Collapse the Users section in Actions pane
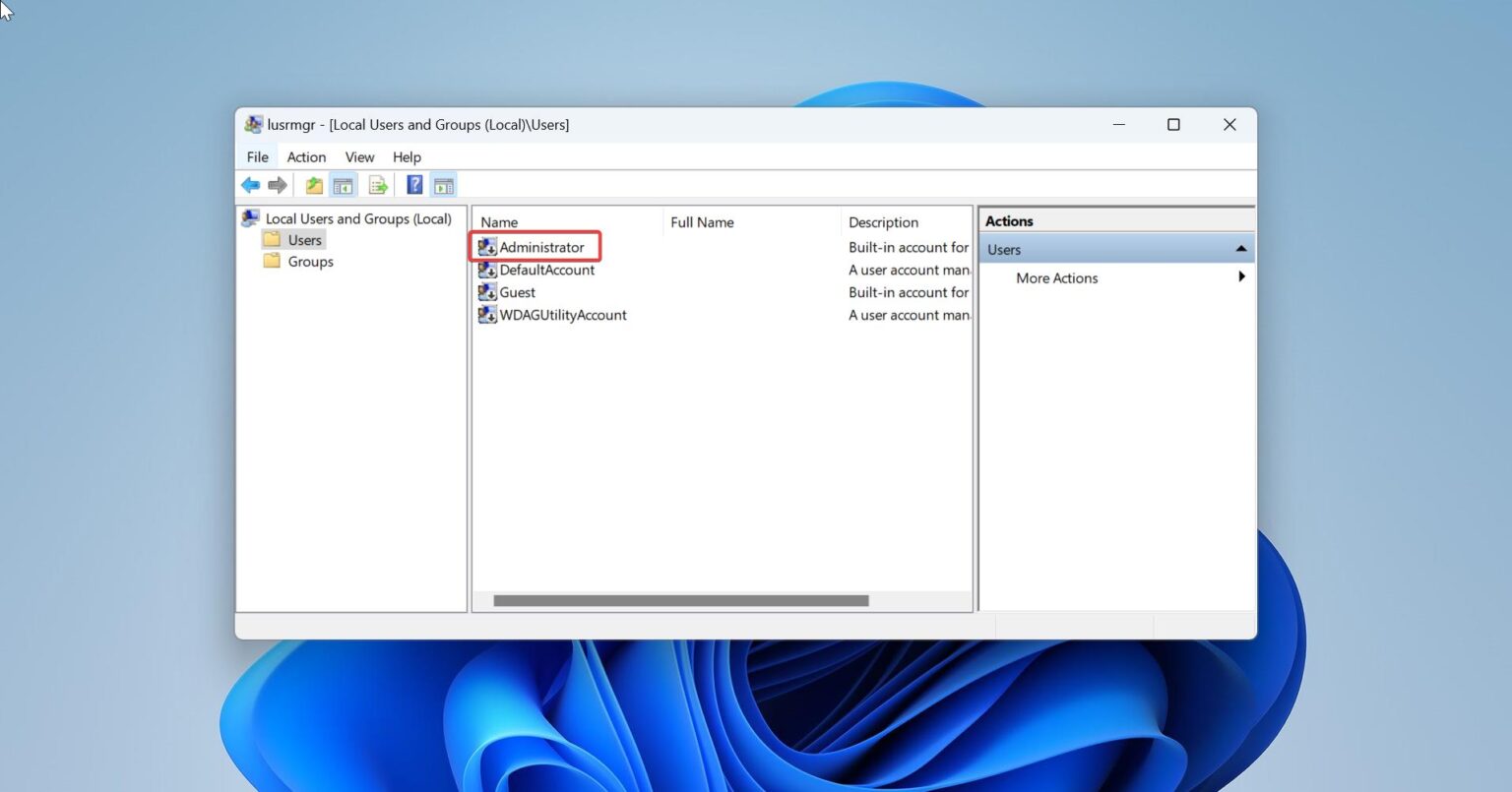 tap(1242, 248)
